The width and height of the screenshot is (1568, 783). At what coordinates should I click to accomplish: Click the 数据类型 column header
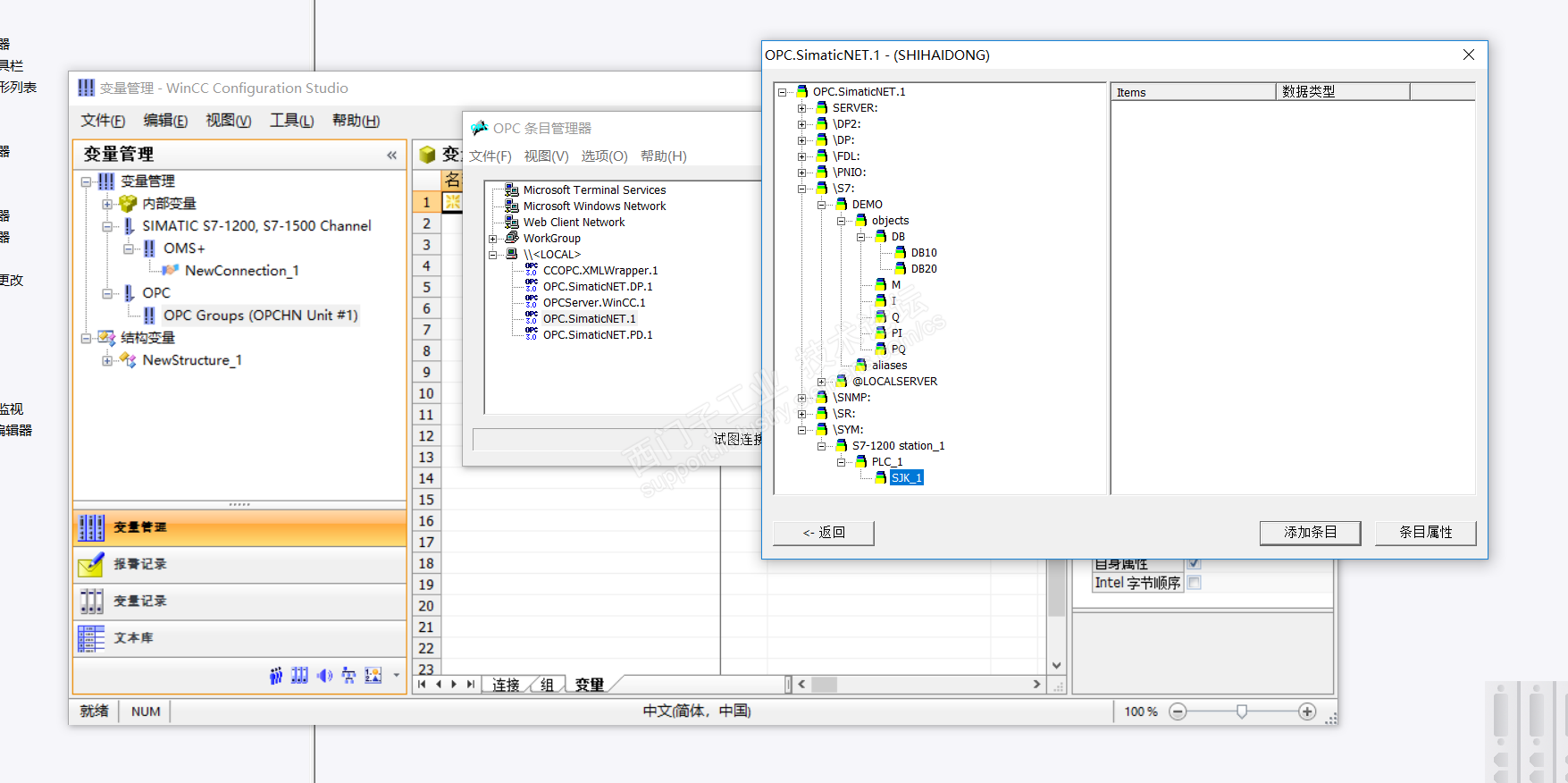(1342, 92)
